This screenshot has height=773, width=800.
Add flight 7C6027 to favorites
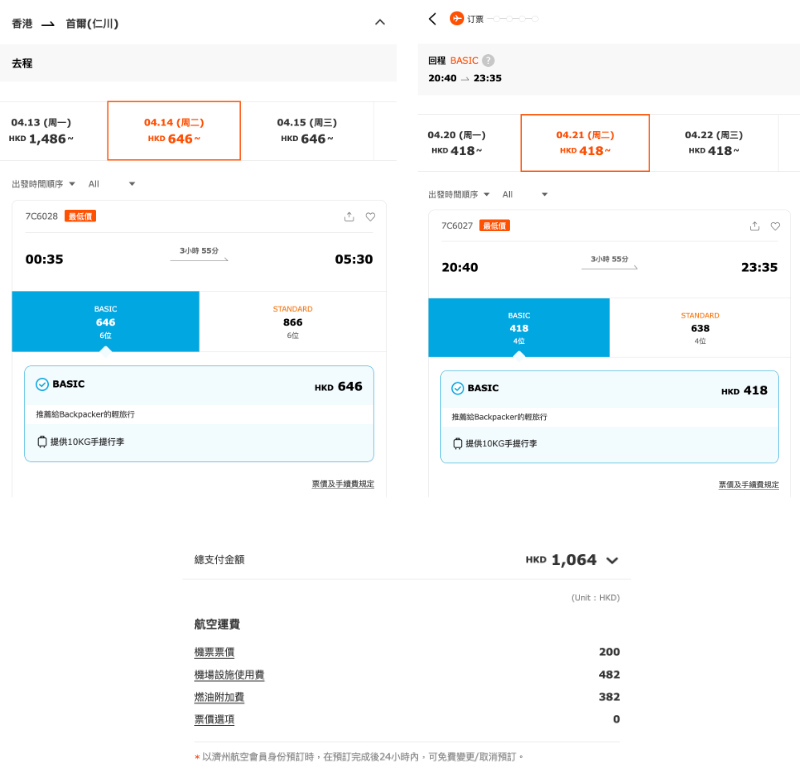(x=775, y=226)
